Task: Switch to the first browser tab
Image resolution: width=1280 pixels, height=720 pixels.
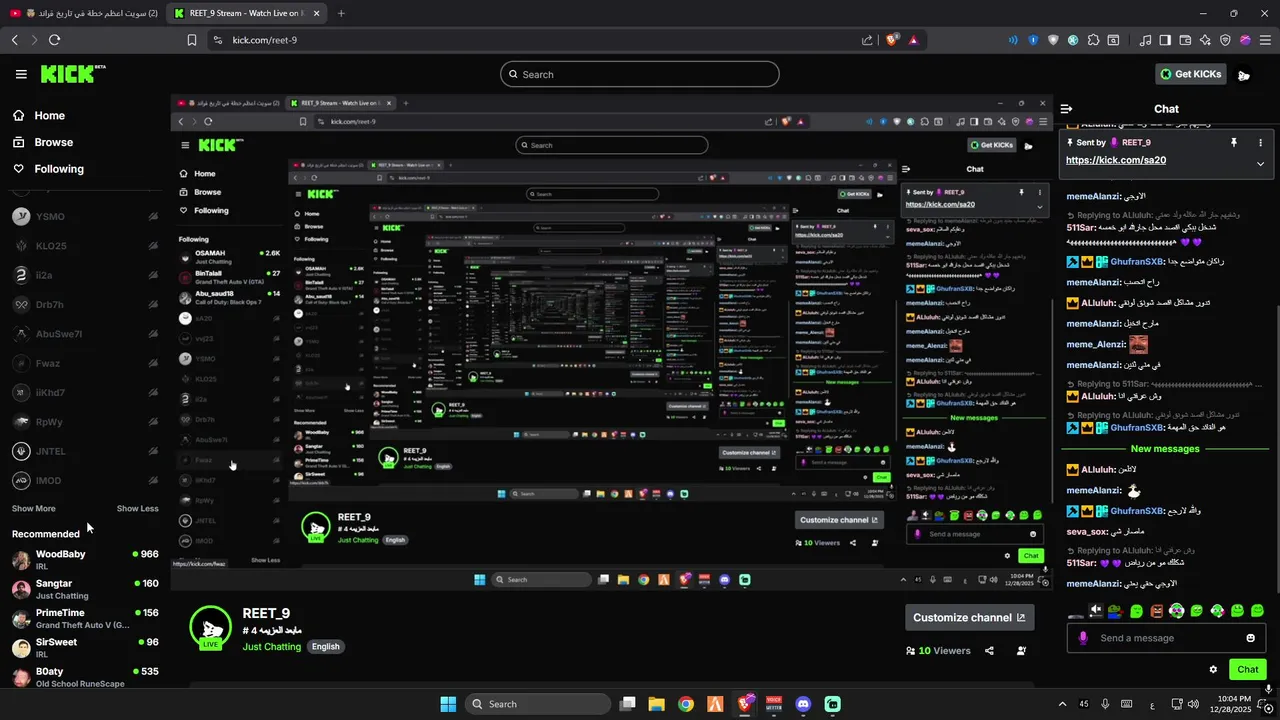Action: (85, 13)
